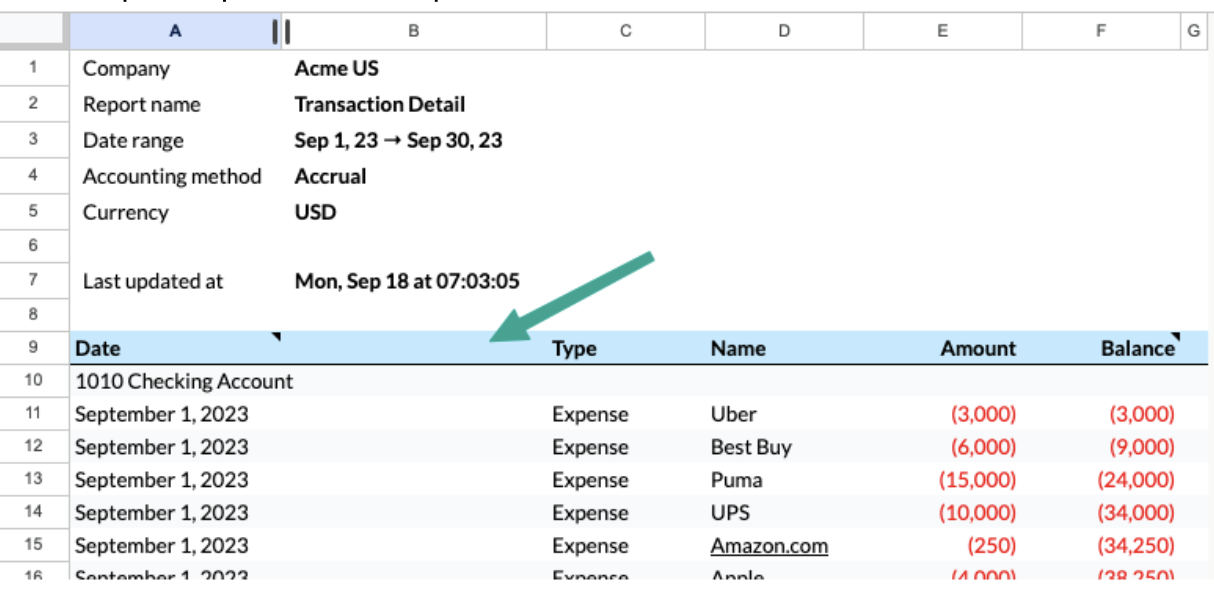
Task: Click the Amount header cell
Action: [942, 348]
